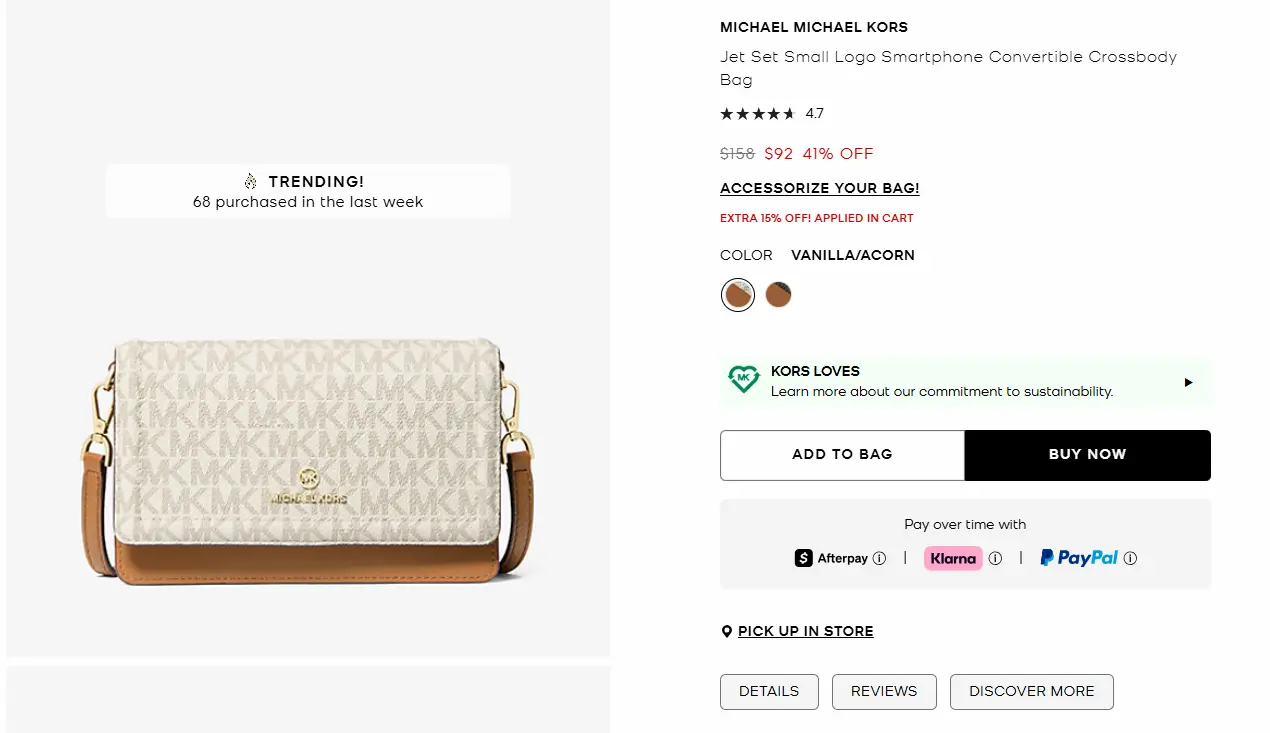The height and width of the screenshot is (733, 1270).
Task: Select the Vanilla/Acorn color swatch
Action: [737, 294]
